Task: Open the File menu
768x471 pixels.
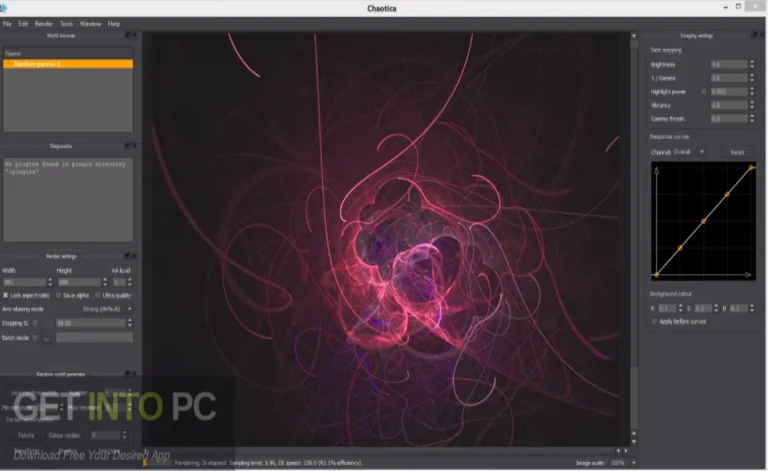Action: 7,24
